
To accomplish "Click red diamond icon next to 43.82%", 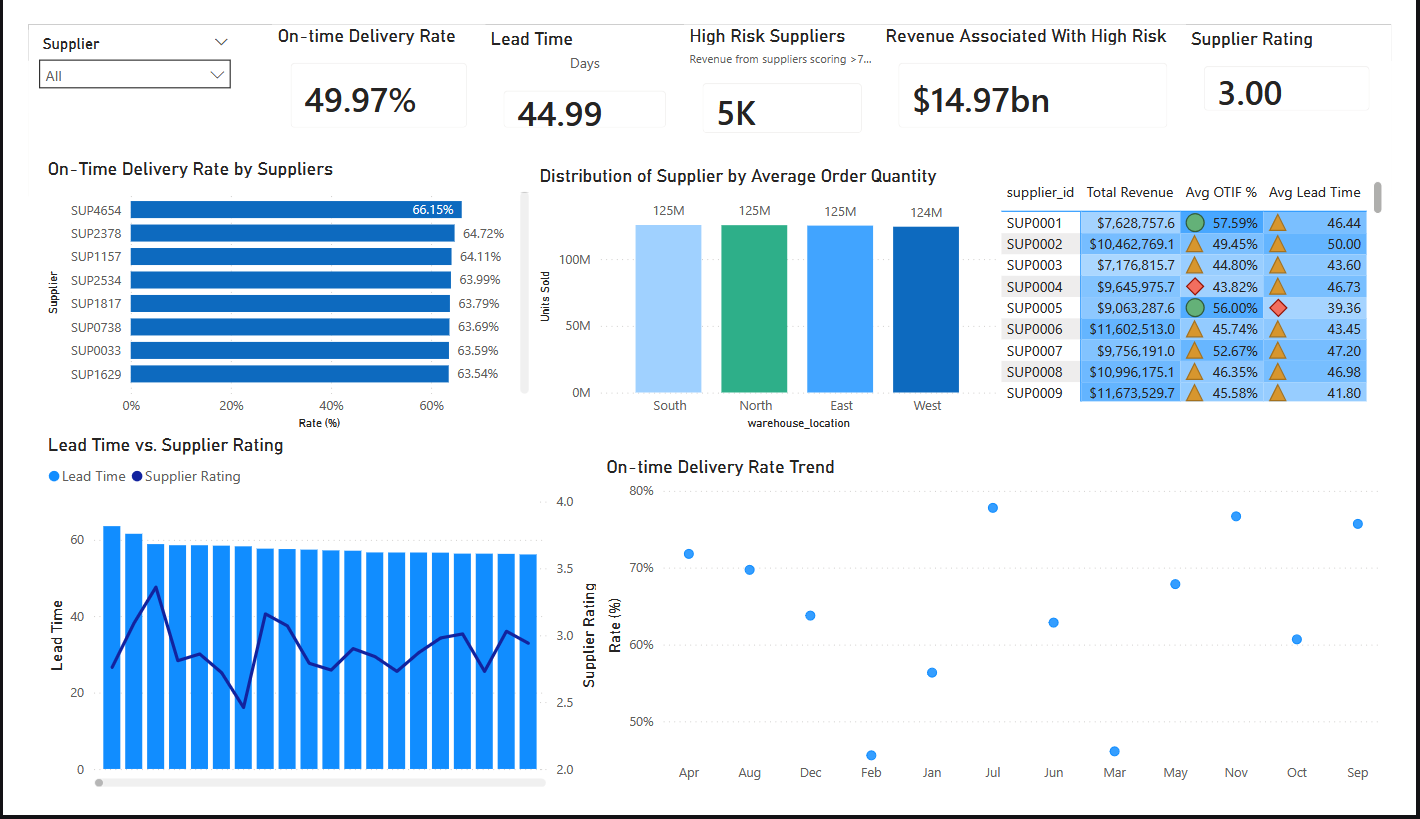I will (x=1194, y=286).
